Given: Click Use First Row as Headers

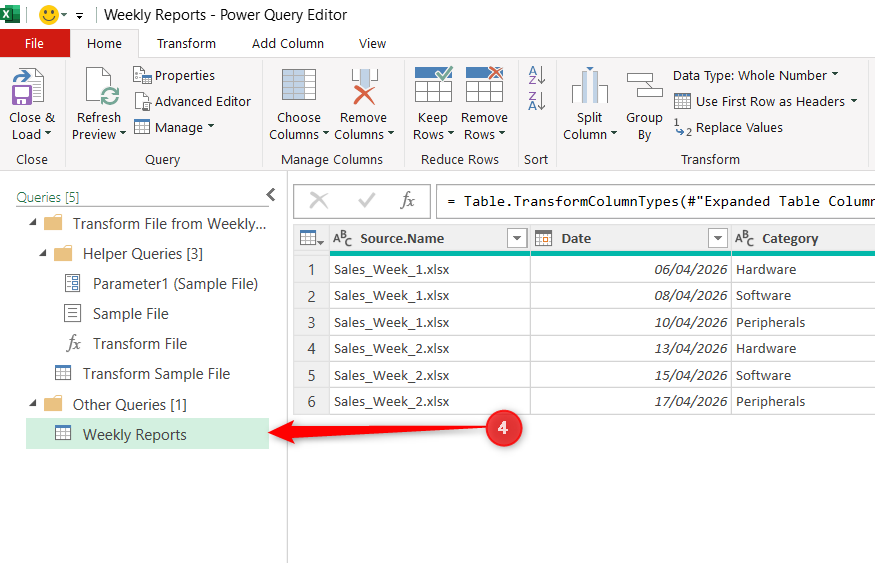Looking at the screenshot, I should point(759,102).
